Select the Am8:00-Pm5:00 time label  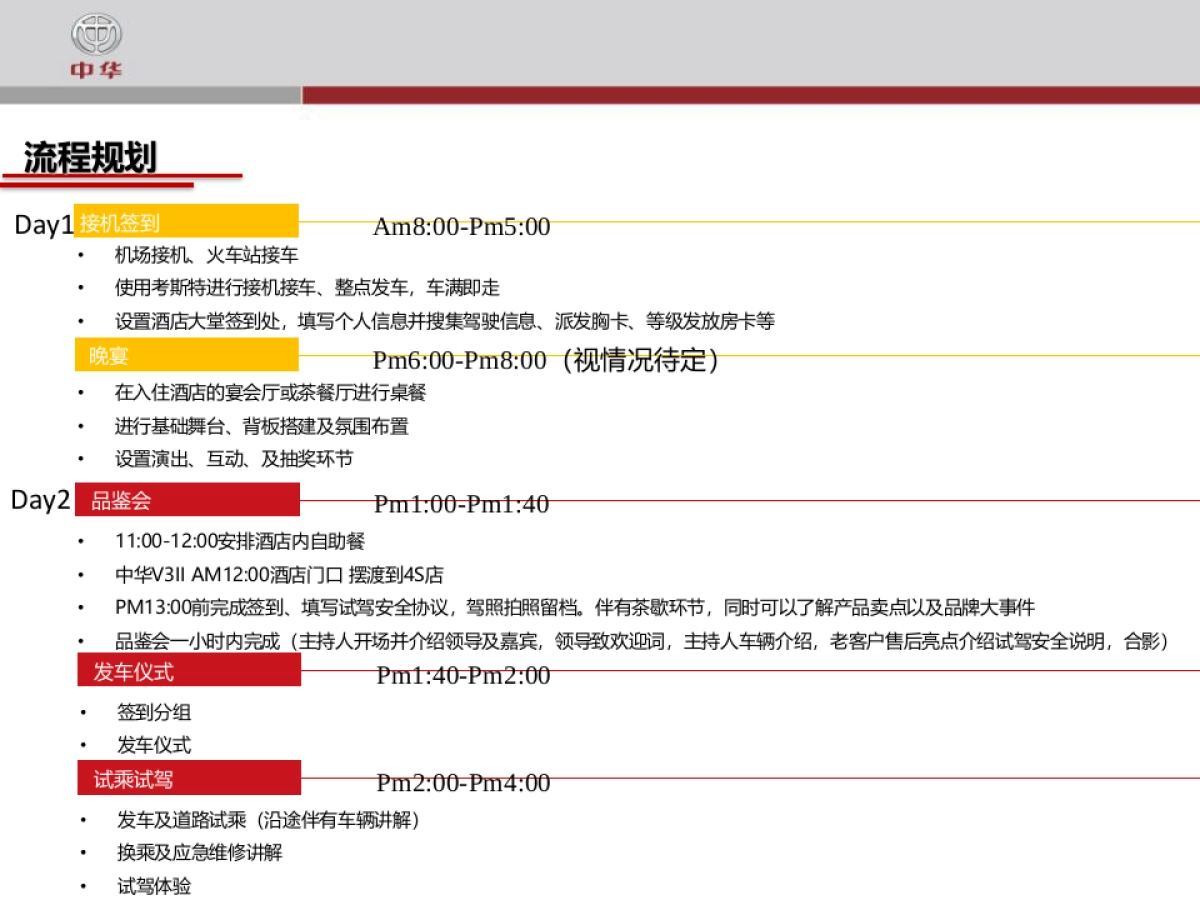click(460, 227)
